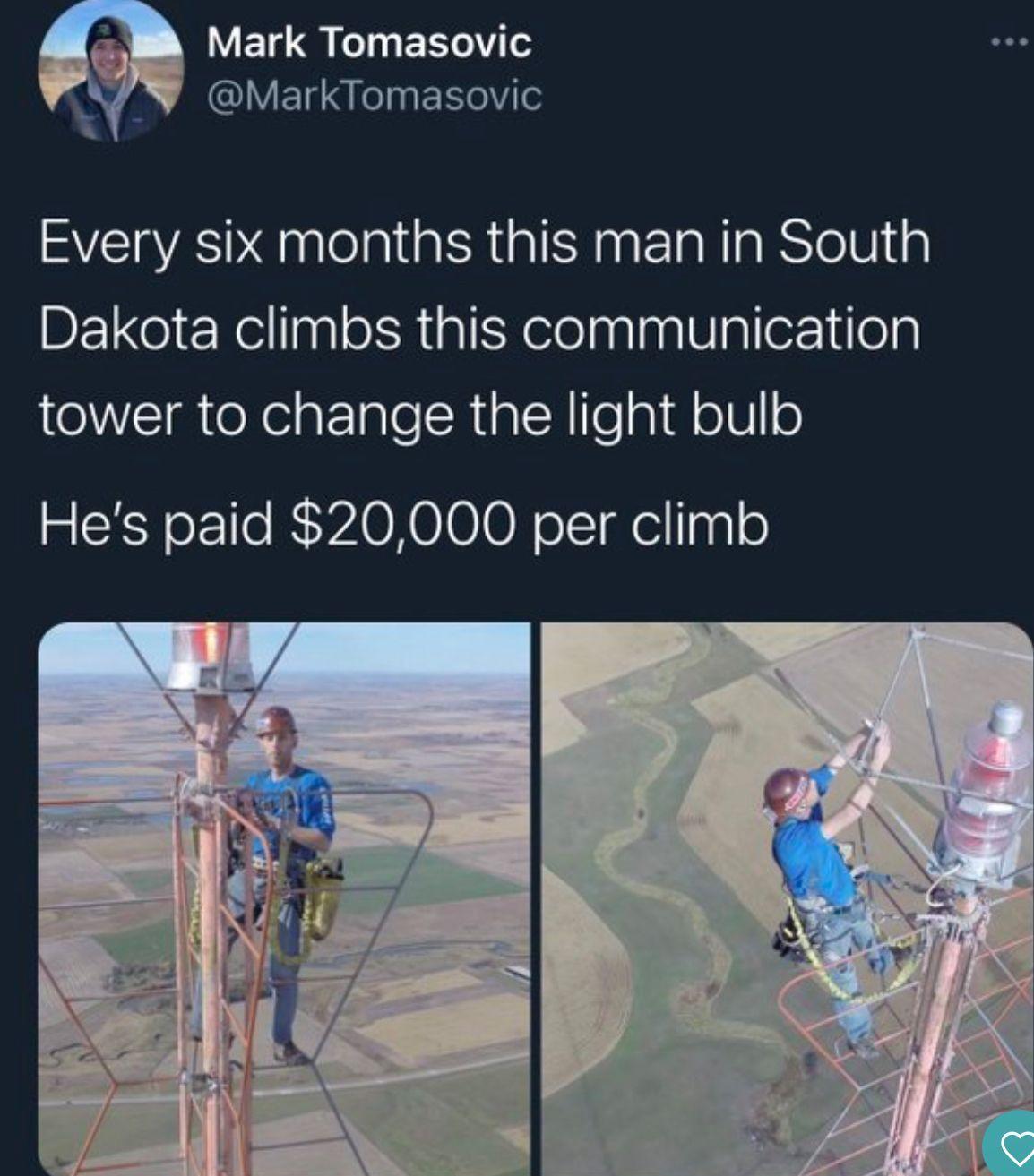Click the worker's helmet in the left photo

point(274,722)
